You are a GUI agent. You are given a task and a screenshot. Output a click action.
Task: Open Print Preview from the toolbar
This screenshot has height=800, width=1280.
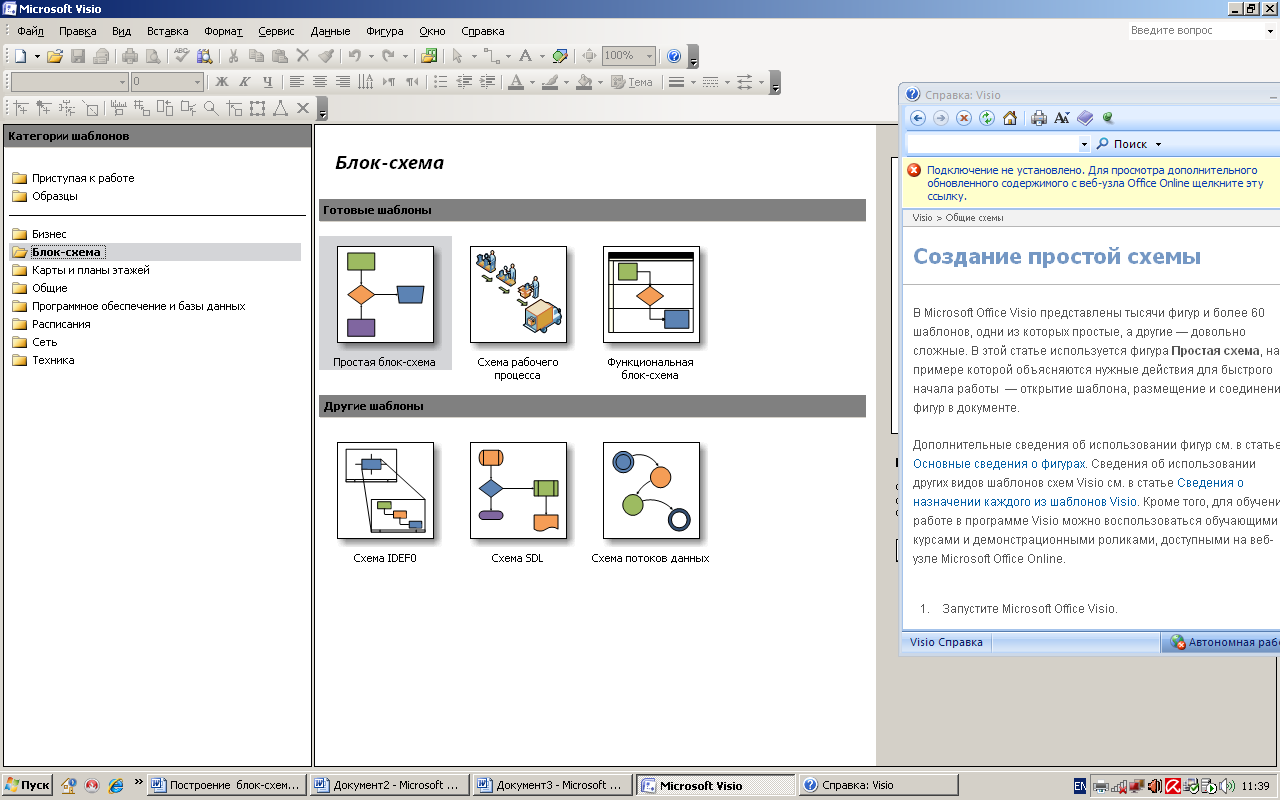[153, 57]
